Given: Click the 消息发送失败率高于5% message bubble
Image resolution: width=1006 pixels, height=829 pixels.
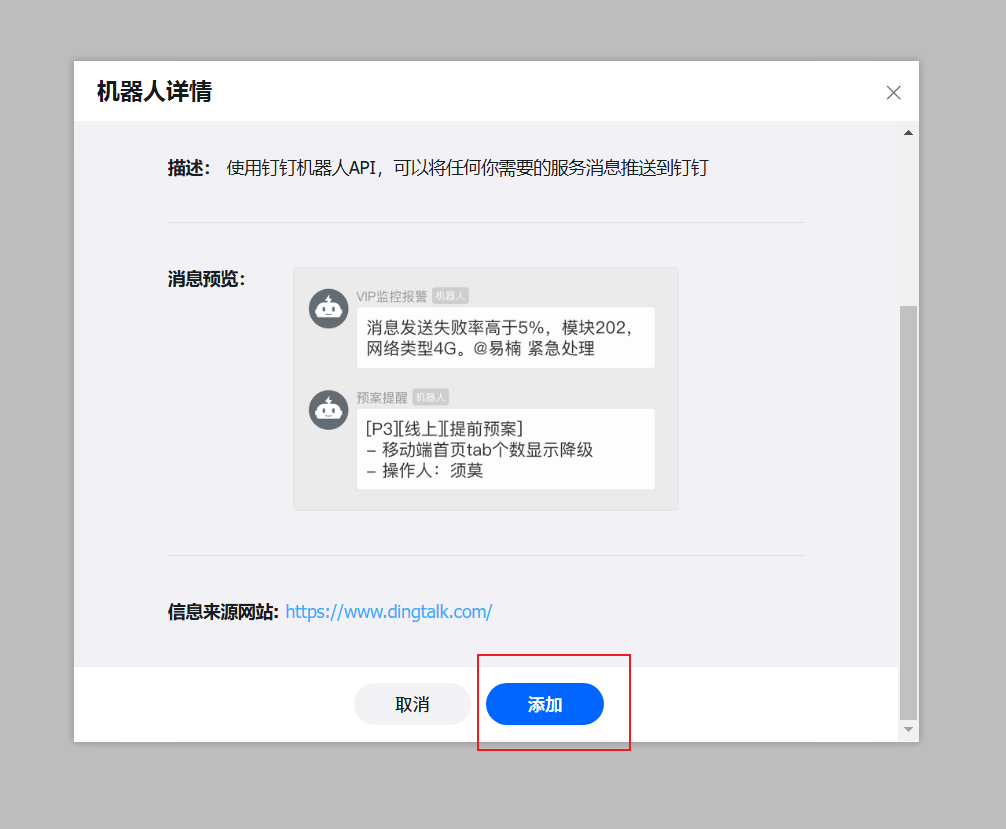Looking at the screenshot, I should click(x=506, y=338).
